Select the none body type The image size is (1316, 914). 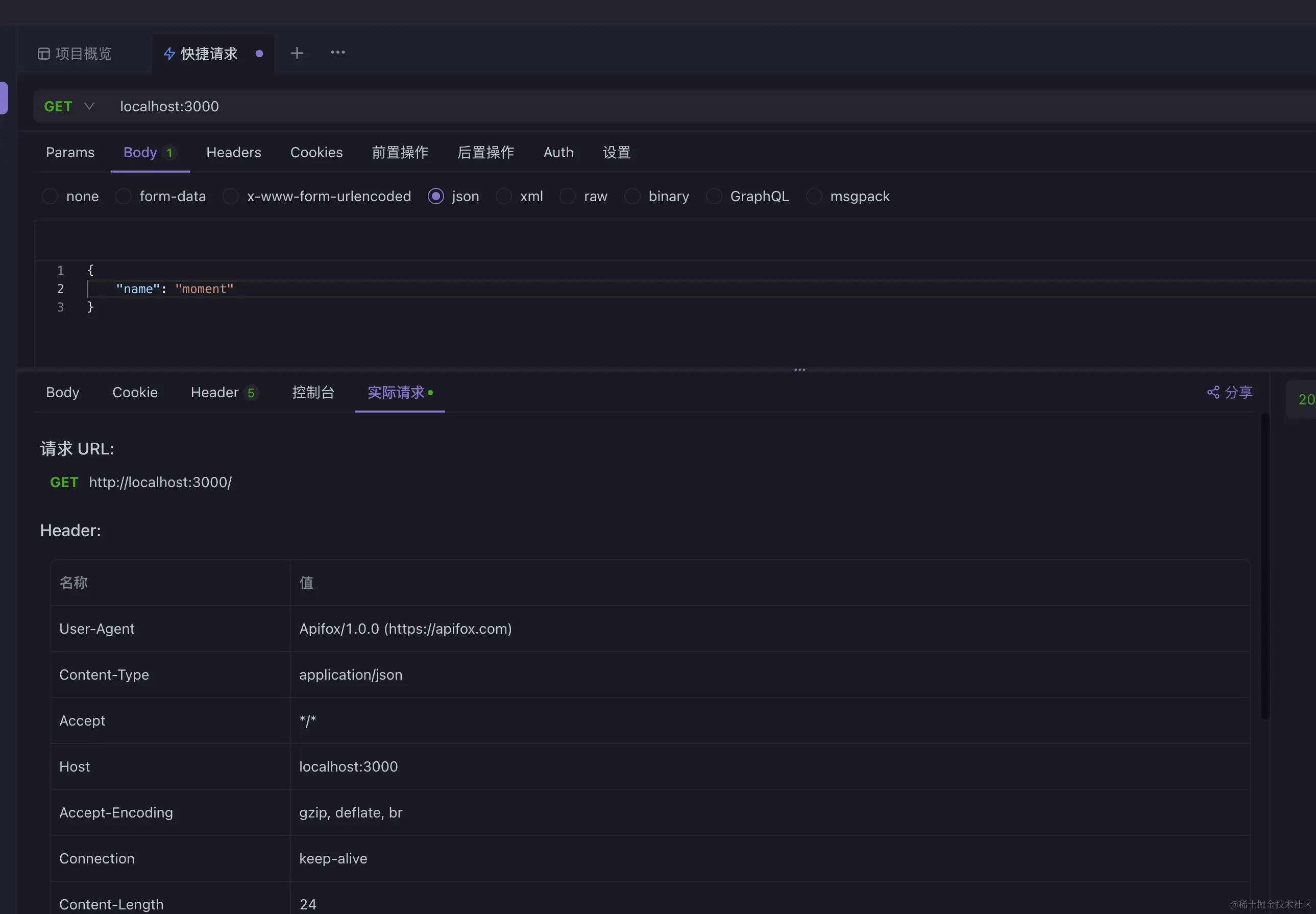pos(70,197)
